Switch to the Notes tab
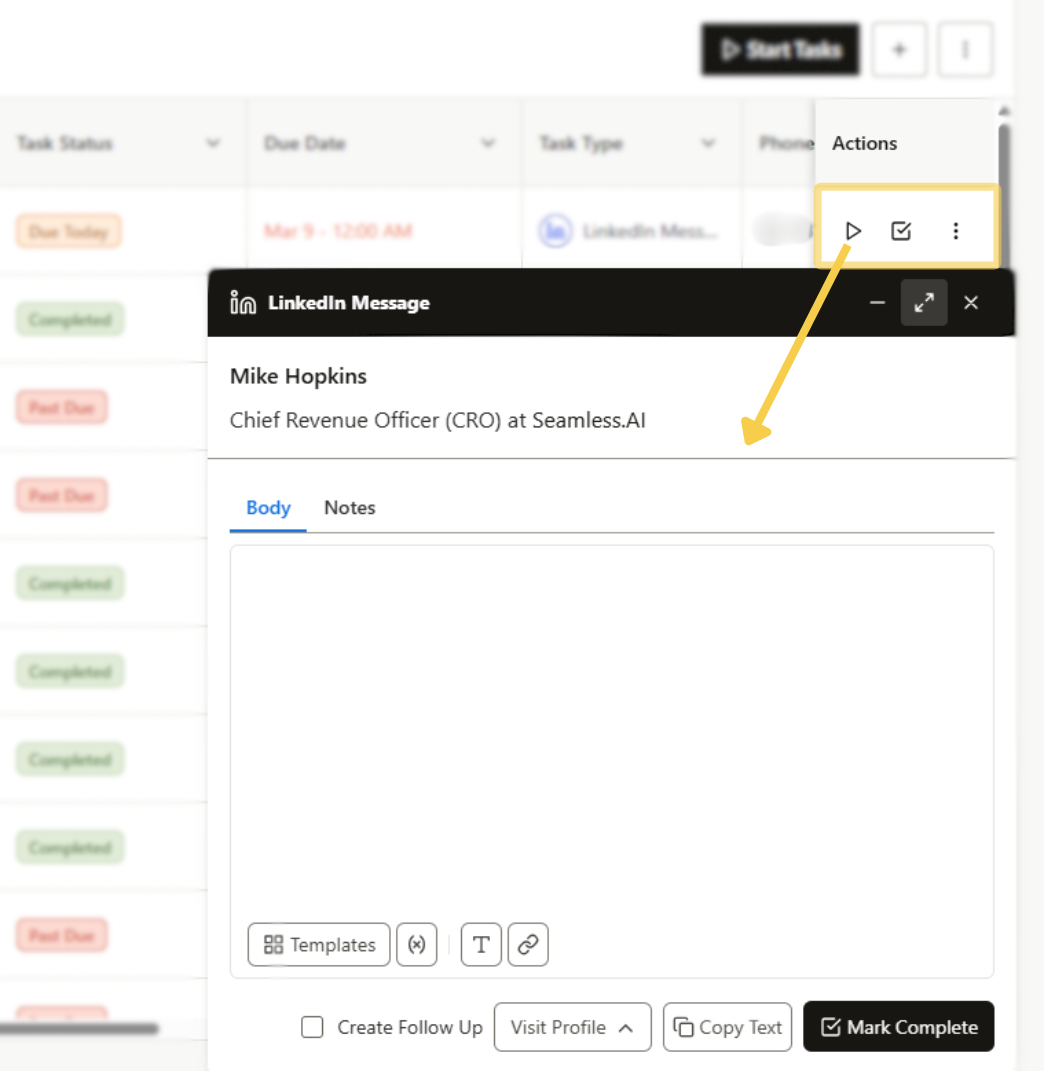The width and height of the screenshot is (1044, 1071). point(349,508)
